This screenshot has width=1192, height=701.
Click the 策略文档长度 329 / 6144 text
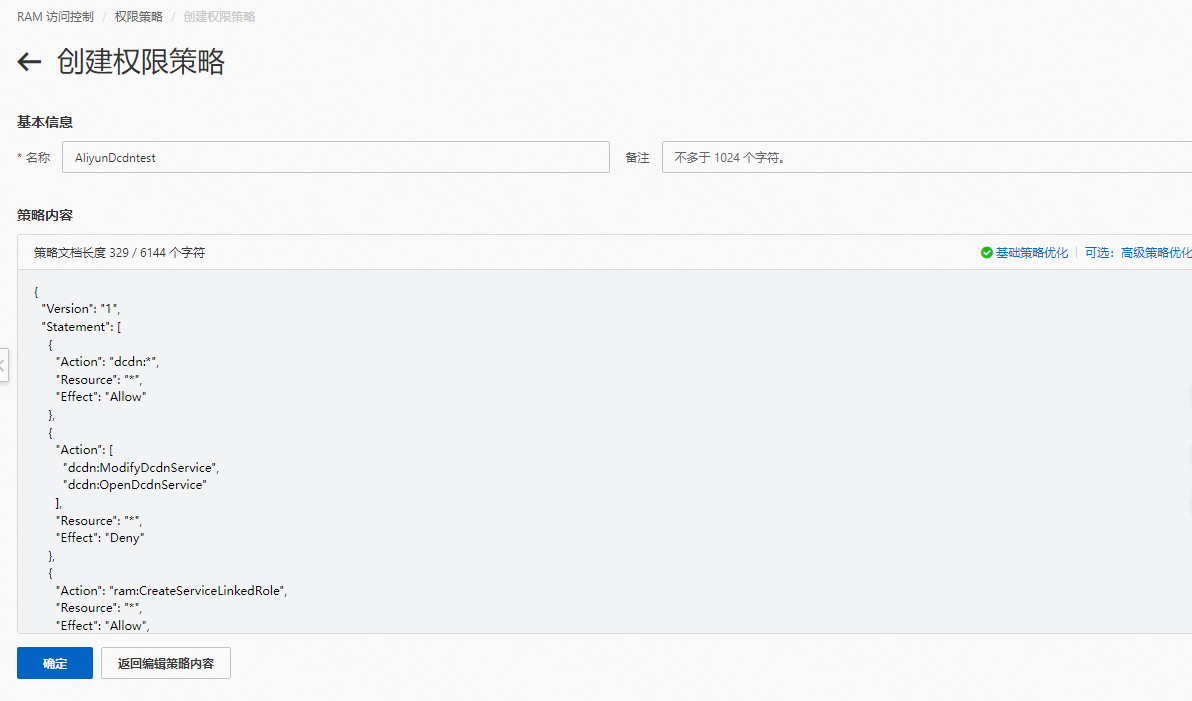[x=119, y=252]
